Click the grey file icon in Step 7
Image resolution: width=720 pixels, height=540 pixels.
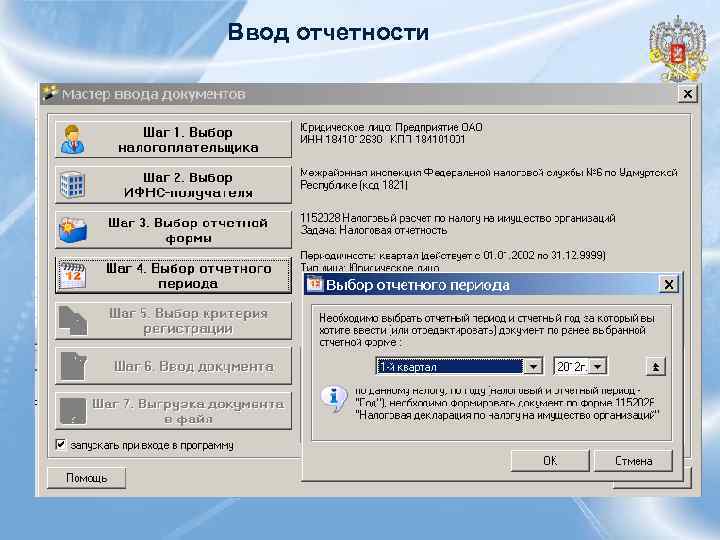click(x=73, y=411)
